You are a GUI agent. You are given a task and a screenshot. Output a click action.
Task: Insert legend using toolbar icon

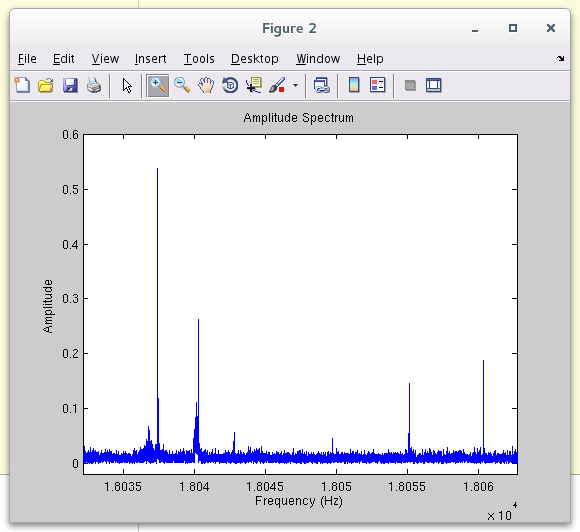click(x=378, y=85)
